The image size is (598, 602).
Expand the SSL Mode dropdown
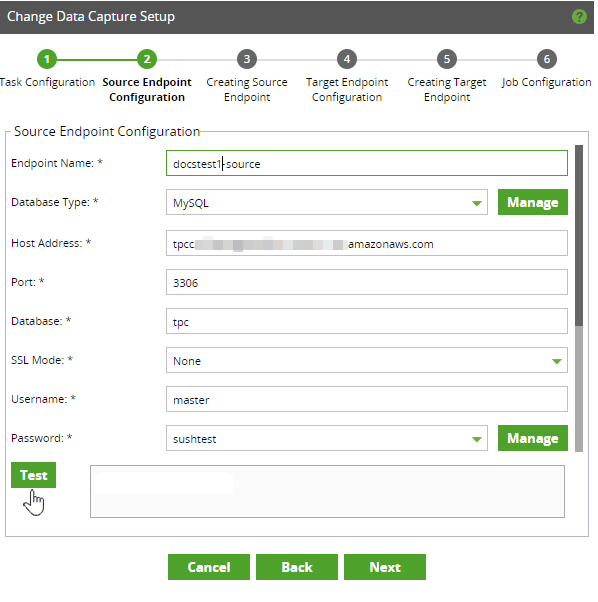(x=367, y=360)
